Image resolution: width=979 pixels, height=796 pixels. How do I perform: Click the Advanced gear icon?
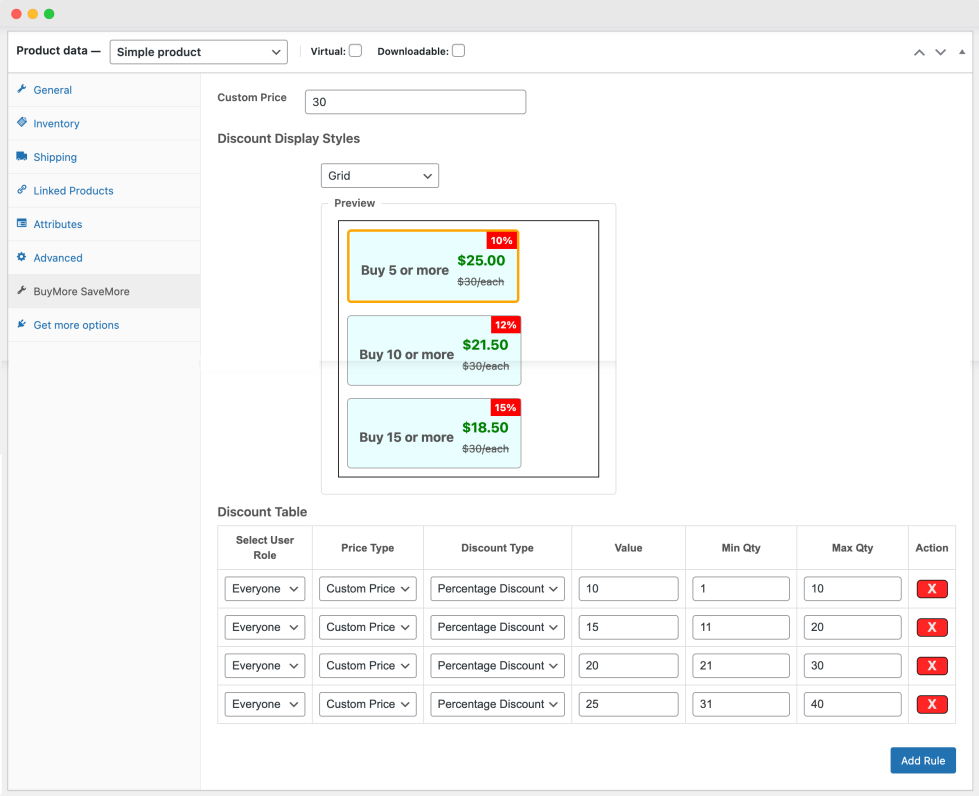click(x=22, y=257)
